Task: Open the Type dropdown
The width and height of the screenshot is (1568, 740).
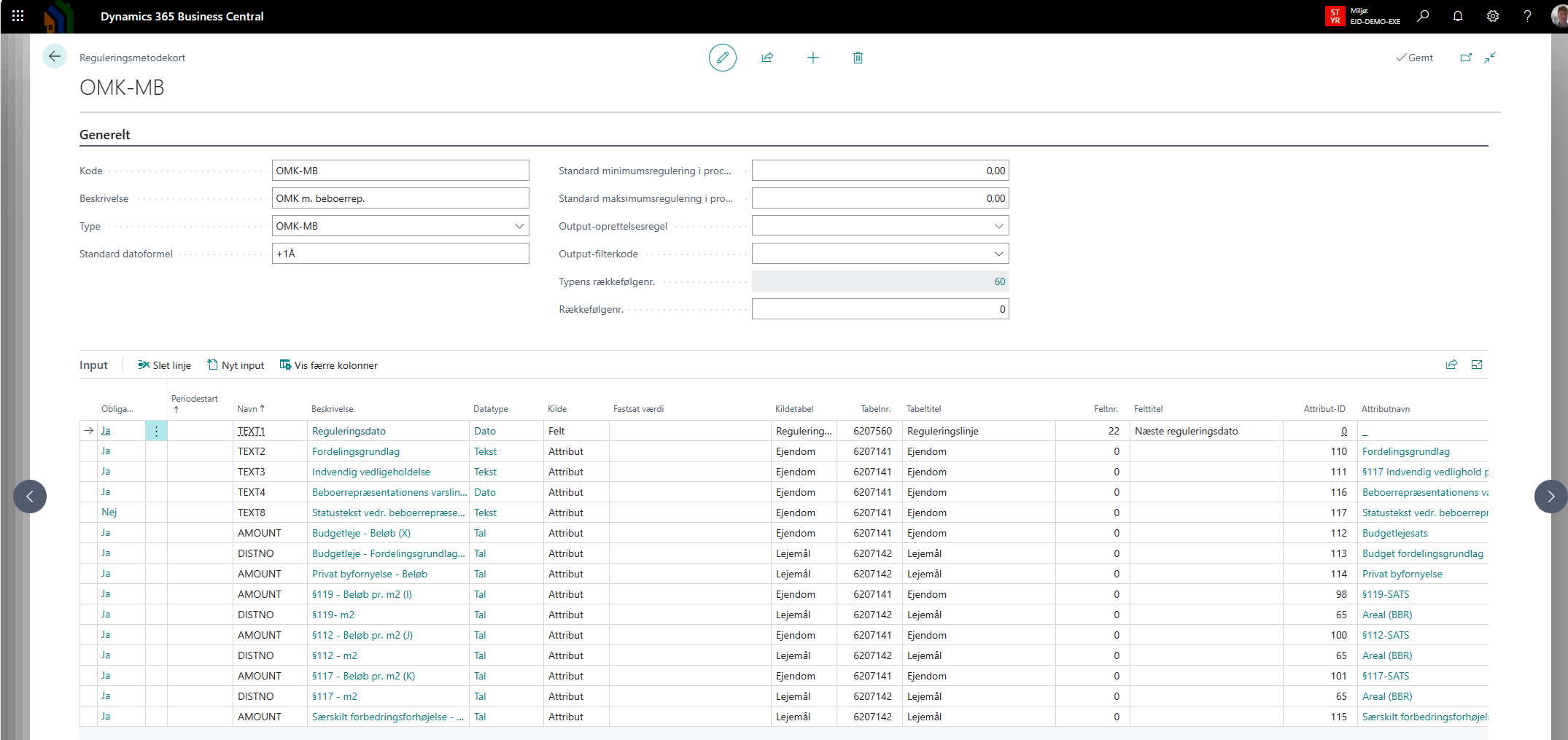Action: pyautogui.click(x=519, y=226)
